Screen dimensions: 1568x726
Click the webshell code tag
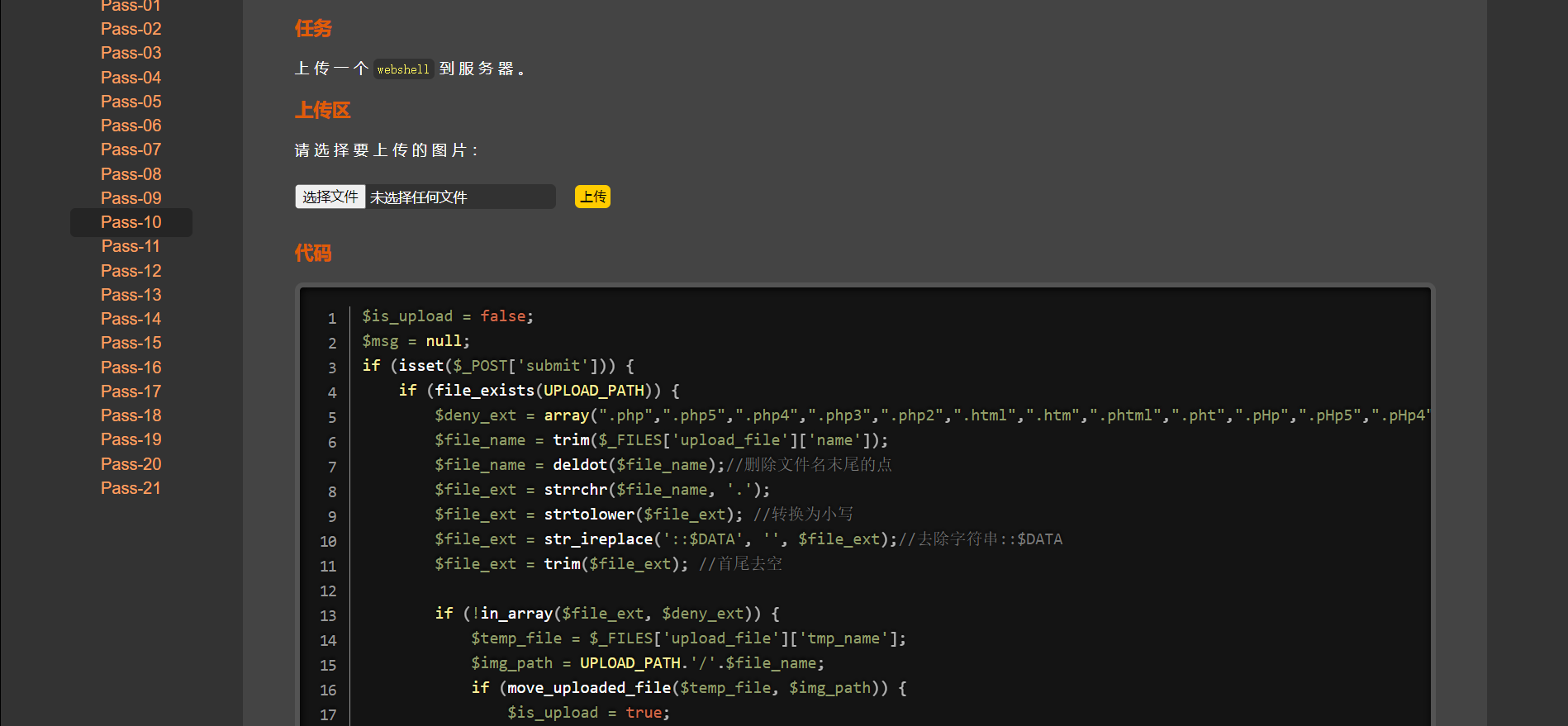[403, 69]
